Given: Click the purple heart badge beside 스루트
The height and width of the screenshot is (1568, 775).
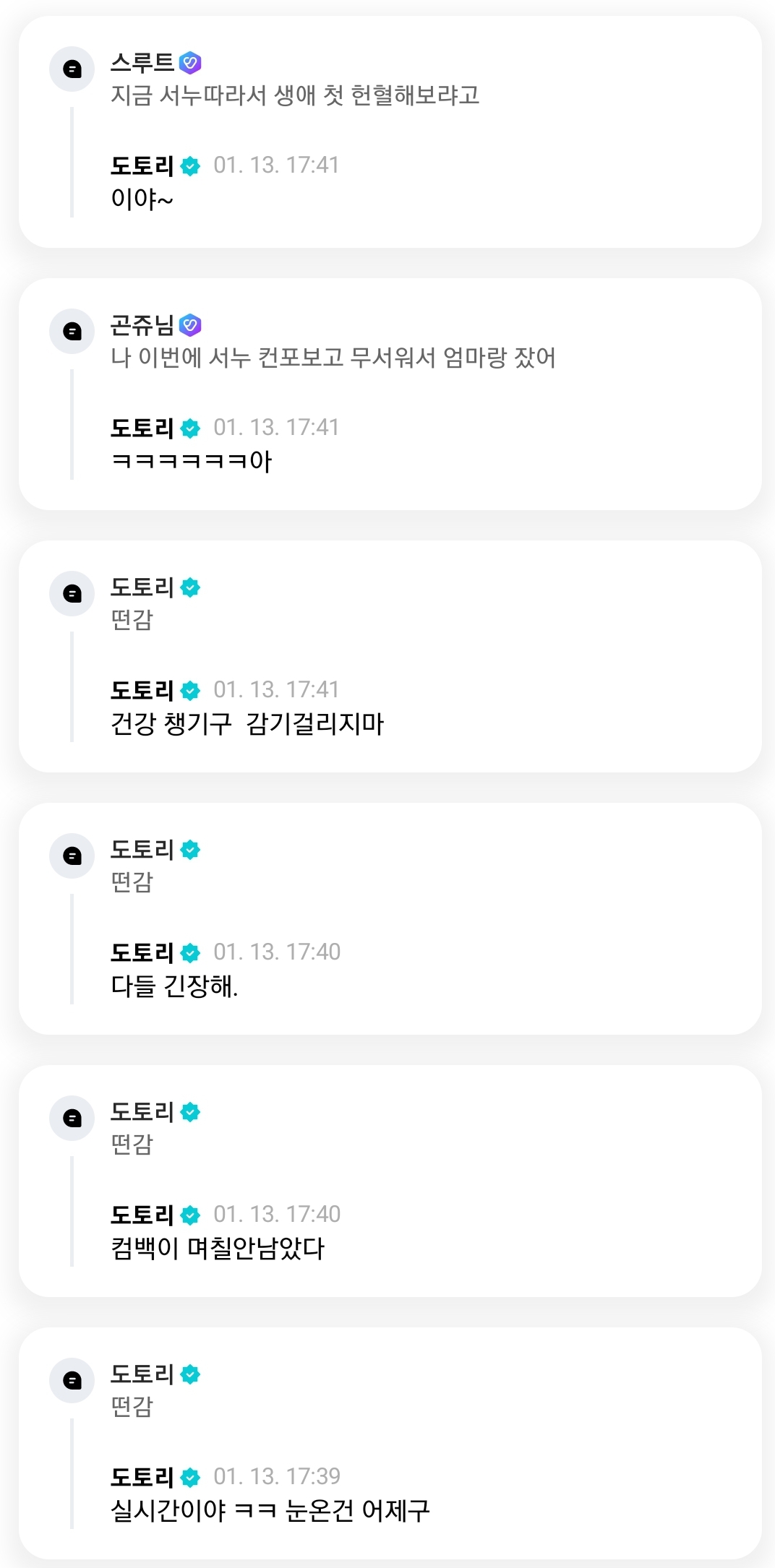Looking at the screenshot, I should pos(190,64).
